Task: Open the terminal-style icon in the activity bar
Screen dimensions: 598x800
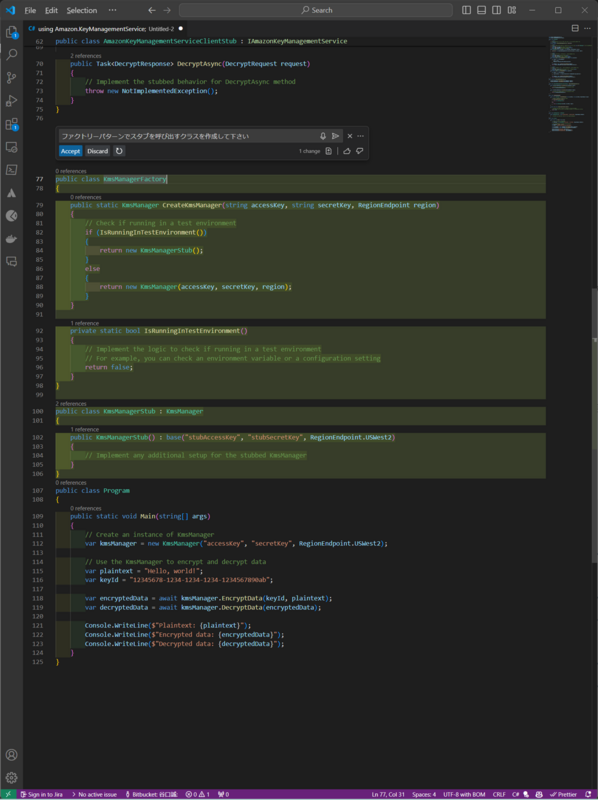Action: pos(11,170)
